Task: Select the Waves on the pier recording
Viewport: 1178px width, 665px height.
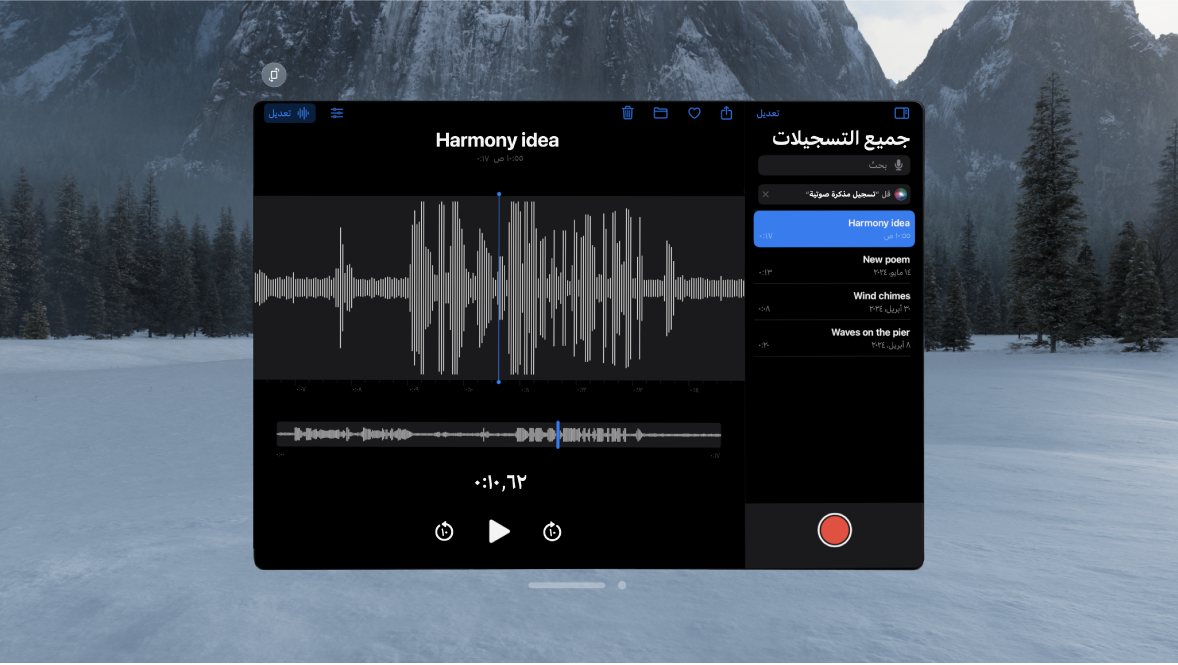Action: (834, 338)
